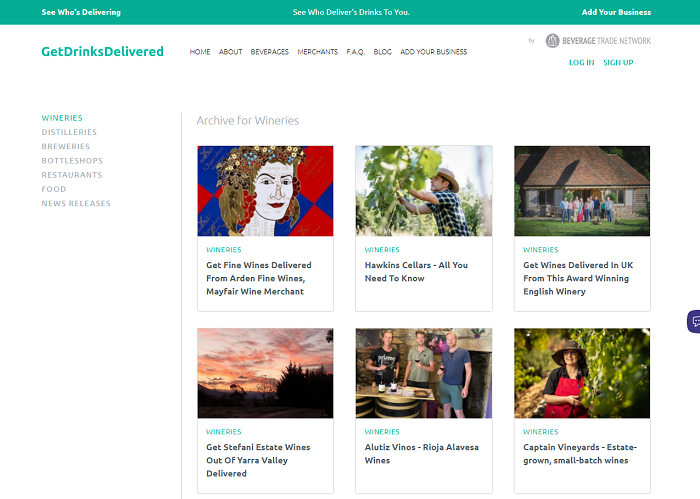Click the Sign Up link
The height and width of the screenshot is (499, 700).
tap(618, 62)
